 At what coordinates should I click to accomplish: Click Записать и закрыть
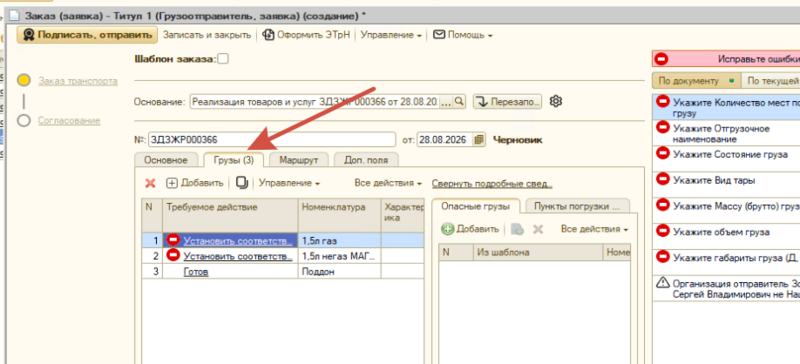[207, 35]
